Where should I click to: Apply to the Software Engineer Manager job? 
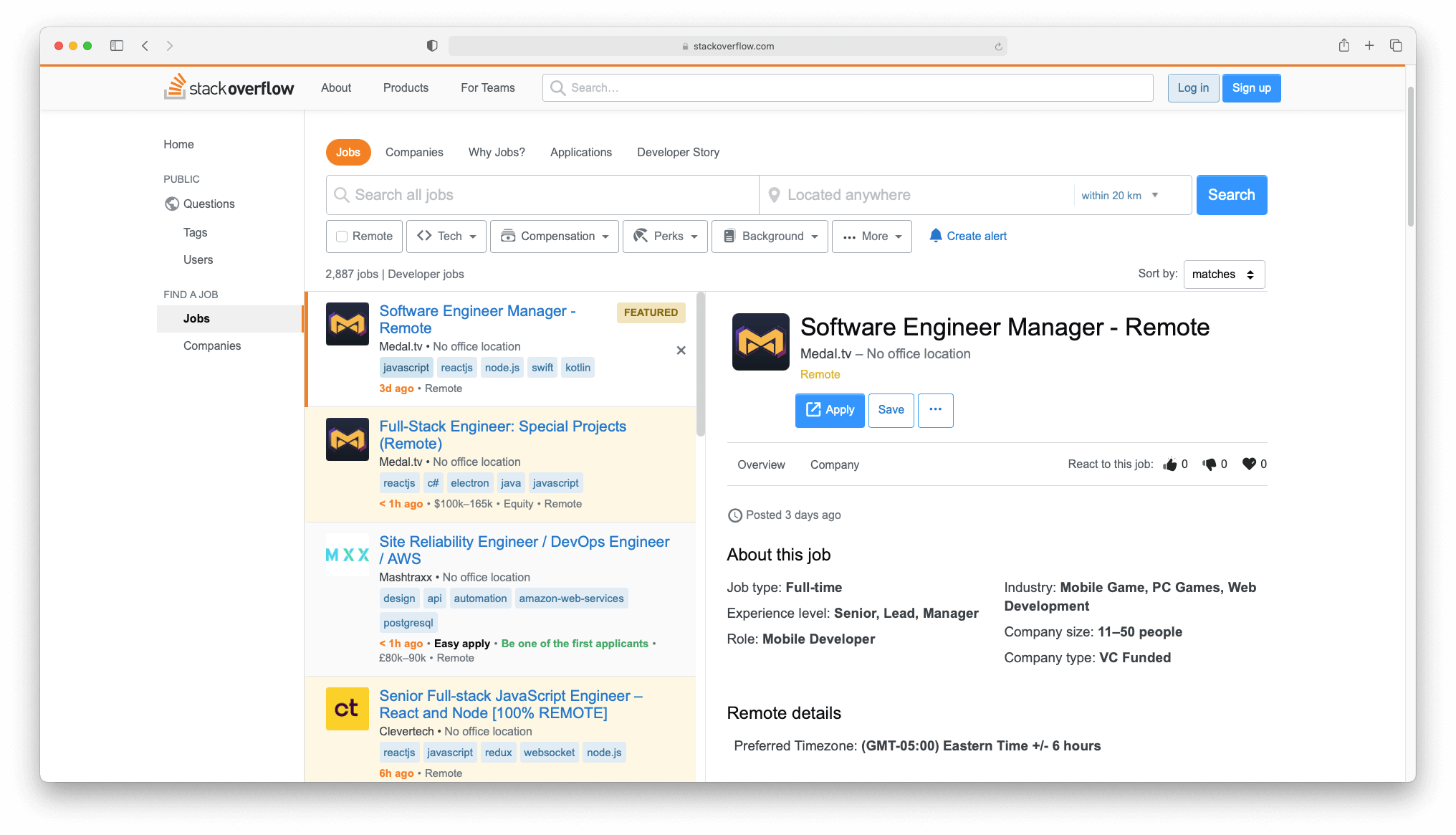(829, 410)
